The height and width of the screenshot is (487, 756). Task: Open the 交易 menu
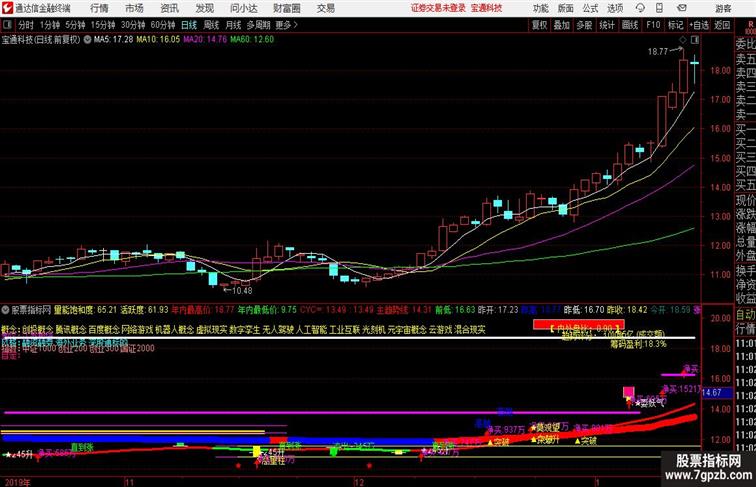tap(325, 8)
